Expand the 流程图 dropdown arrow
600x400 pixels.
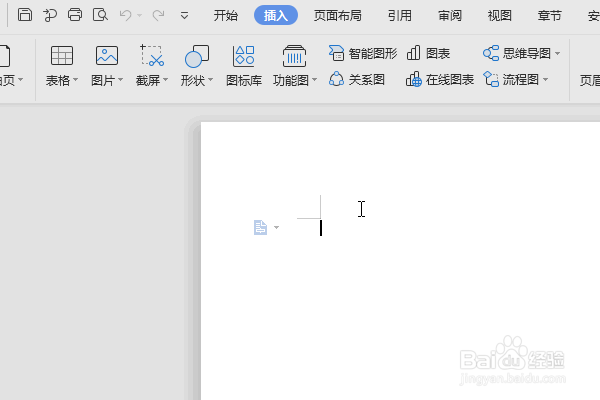(x=546, y=80)
